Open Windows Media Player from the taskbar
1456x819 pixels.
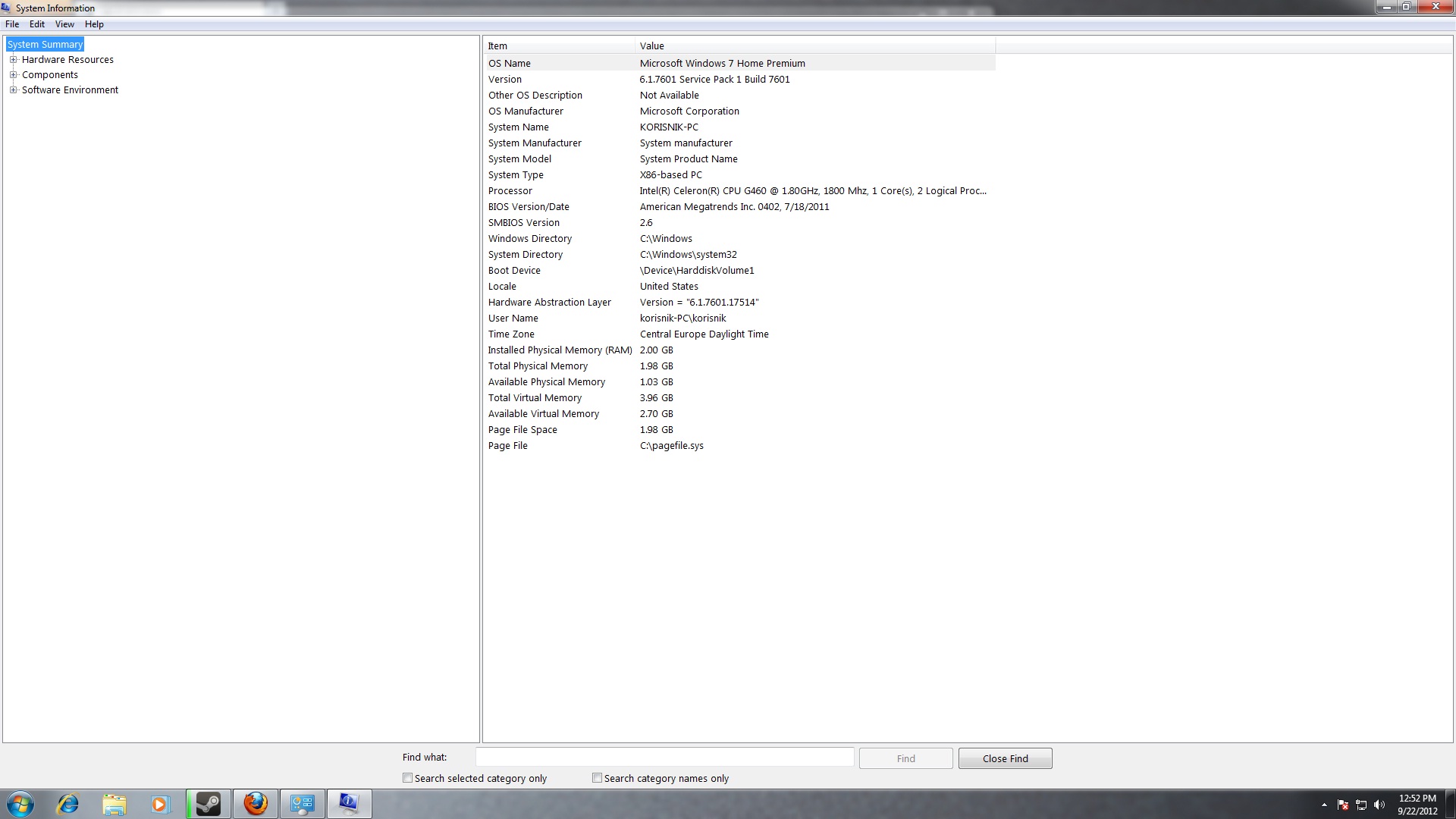(x=159, y=804)
